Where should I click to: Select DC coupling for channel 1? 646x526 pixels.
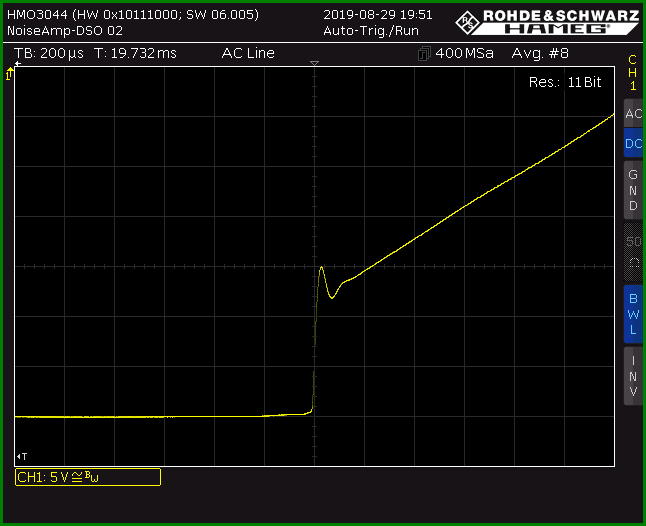(633, 143)
